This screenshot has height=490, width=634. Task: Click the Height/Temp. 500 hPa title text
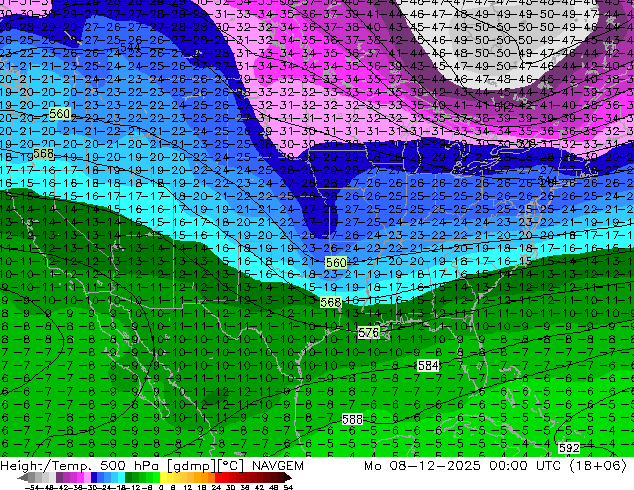tap(80, 466)
